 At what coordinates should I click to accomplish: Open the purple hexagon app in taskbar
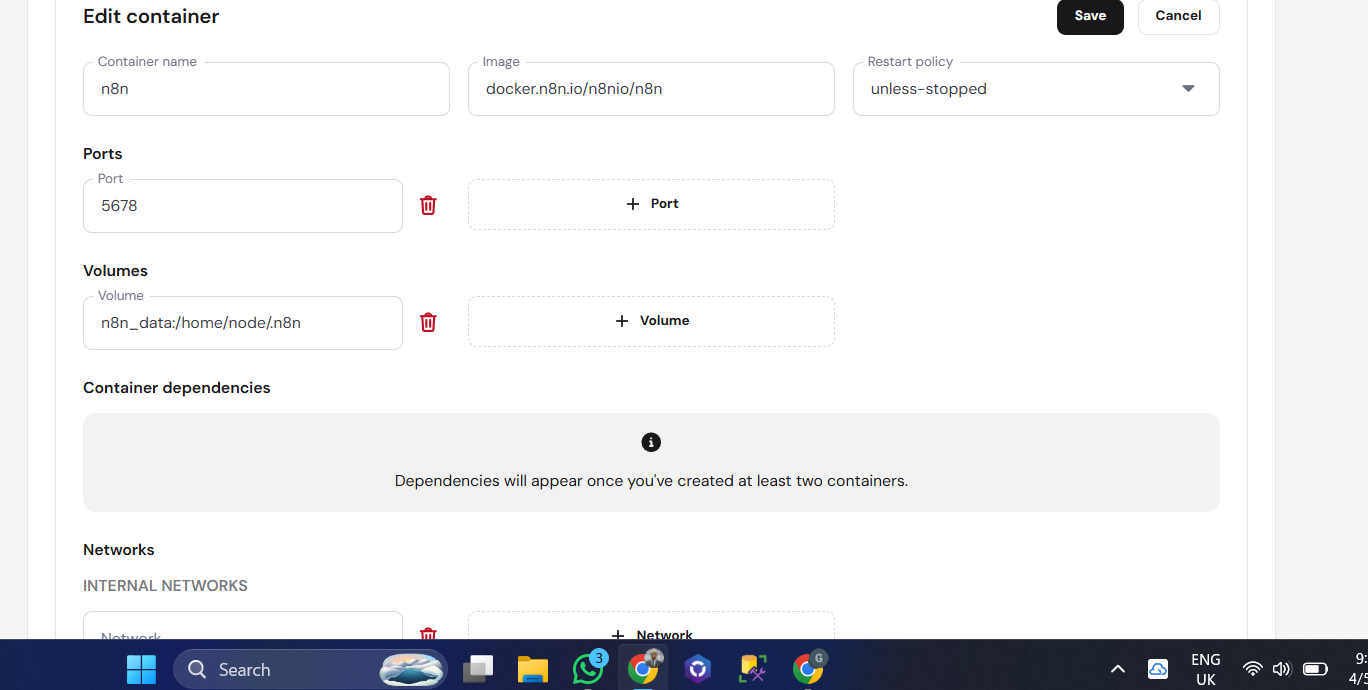pos(698,669)
